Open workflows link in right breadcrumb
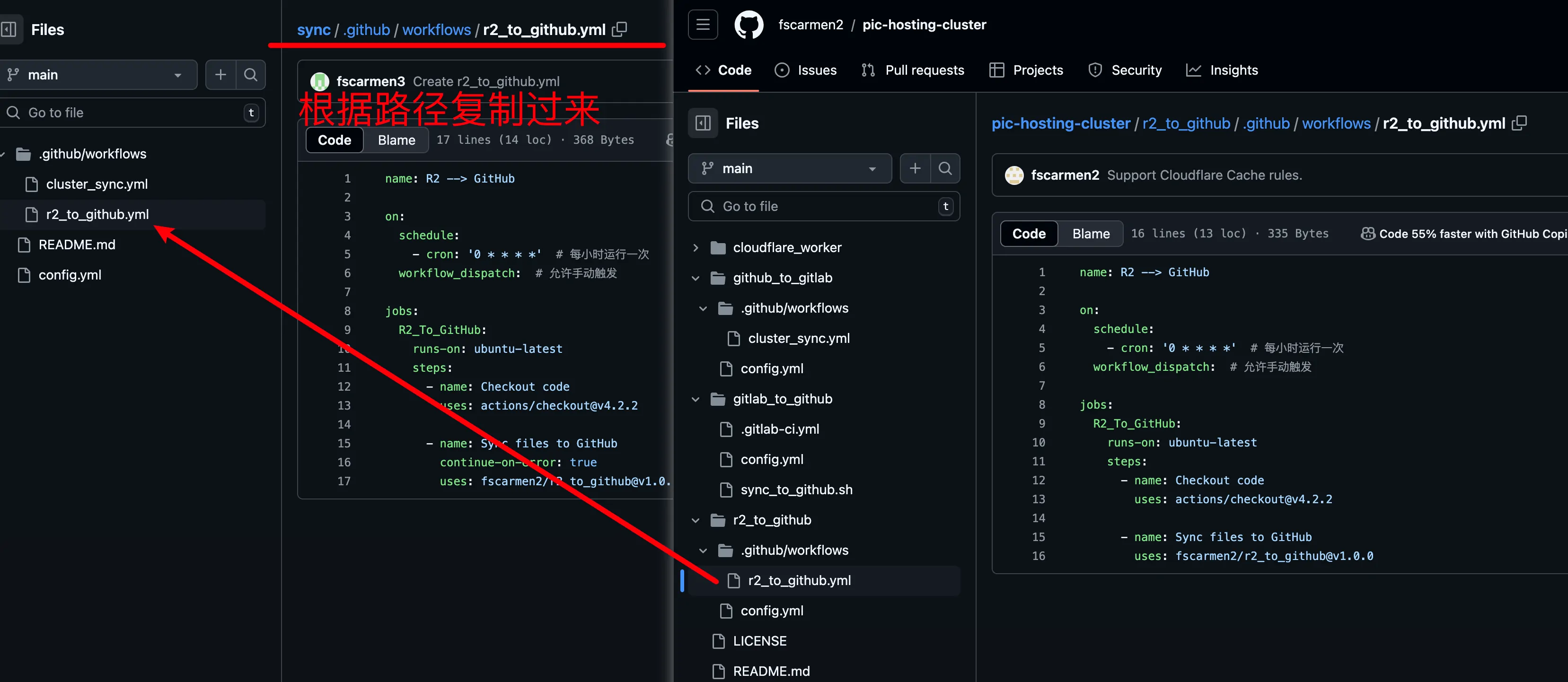Screen dimensions: 1568x682 [x=1336, y=123]
